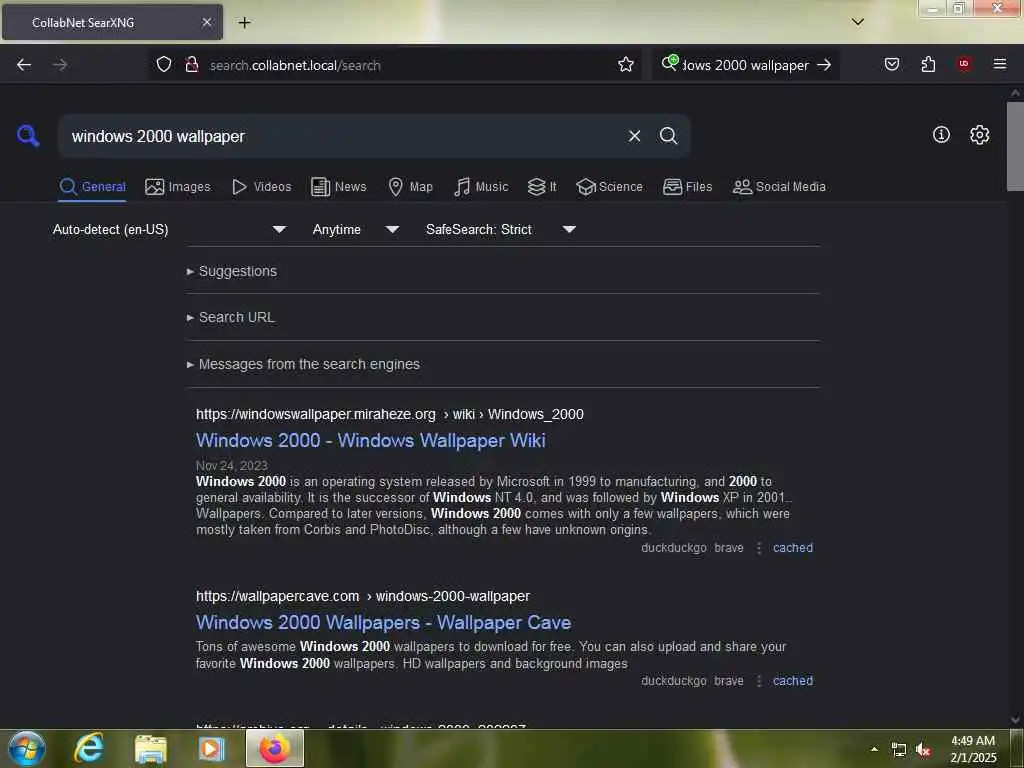
Task: Click the page vertical scrollbar thumb
Action: (1015, 146)
